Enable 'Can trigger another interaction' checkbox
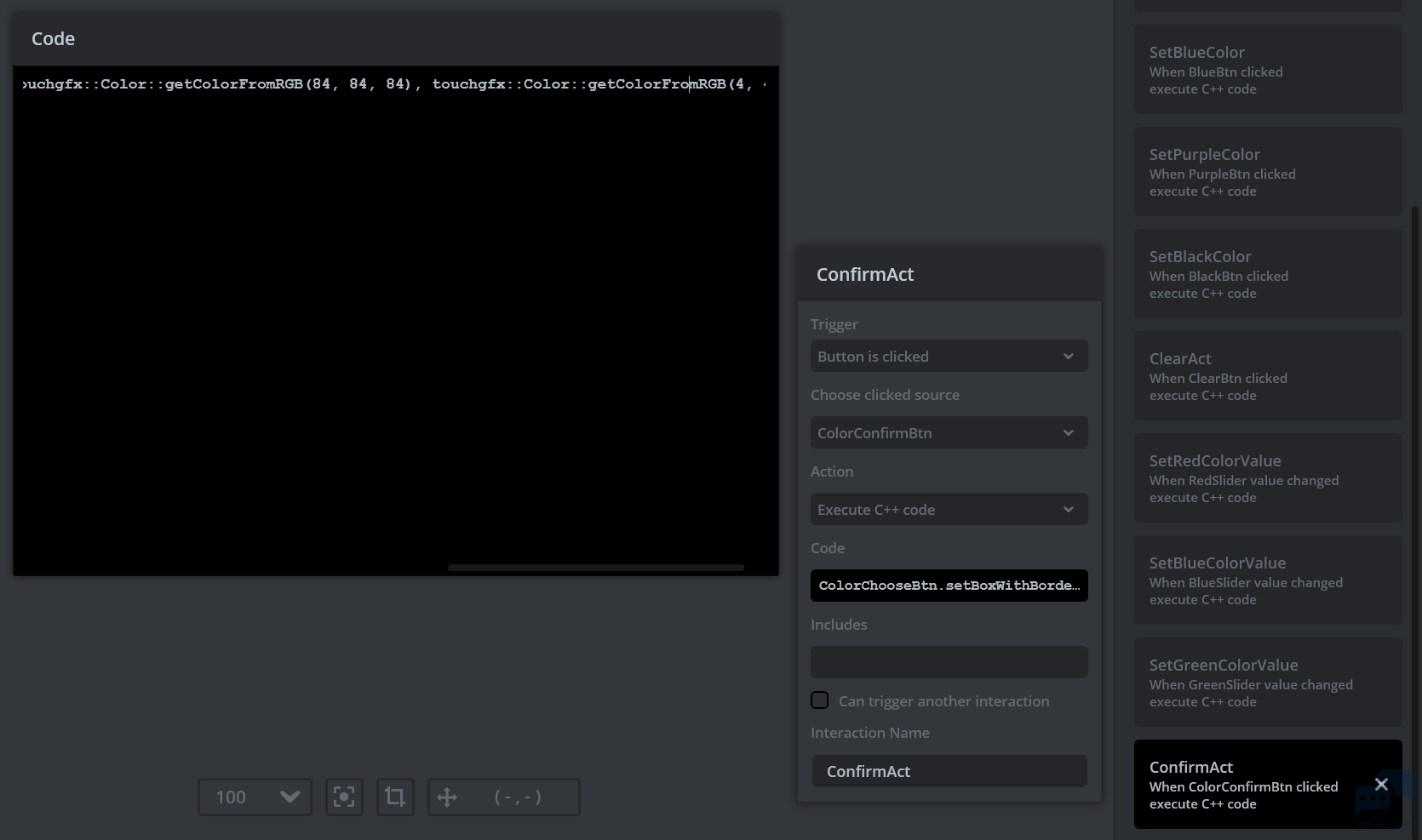The image size is (1422, 840). (x=819, y=700)
